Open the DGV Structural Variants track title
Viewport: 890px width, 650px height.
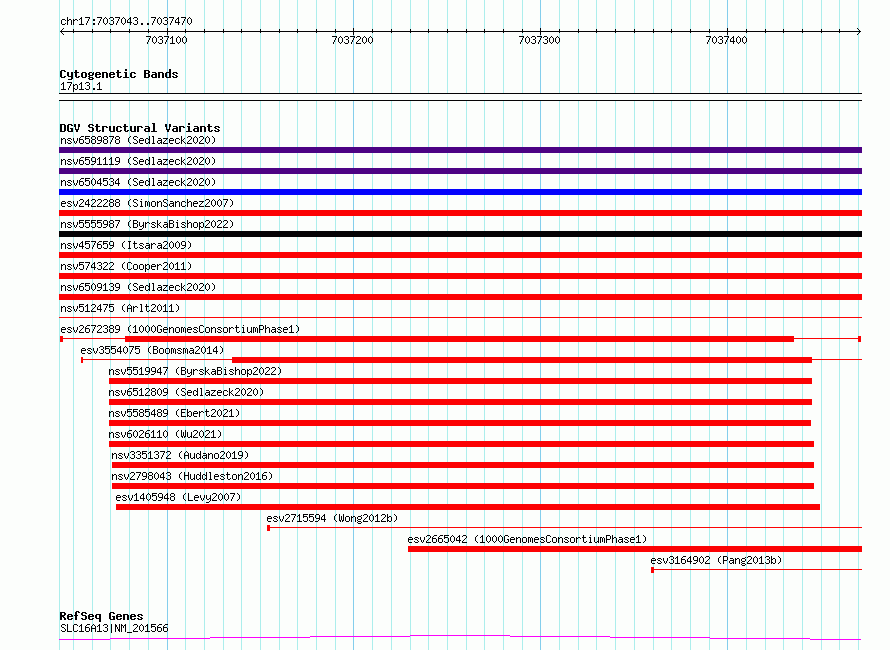click(140, 128)
